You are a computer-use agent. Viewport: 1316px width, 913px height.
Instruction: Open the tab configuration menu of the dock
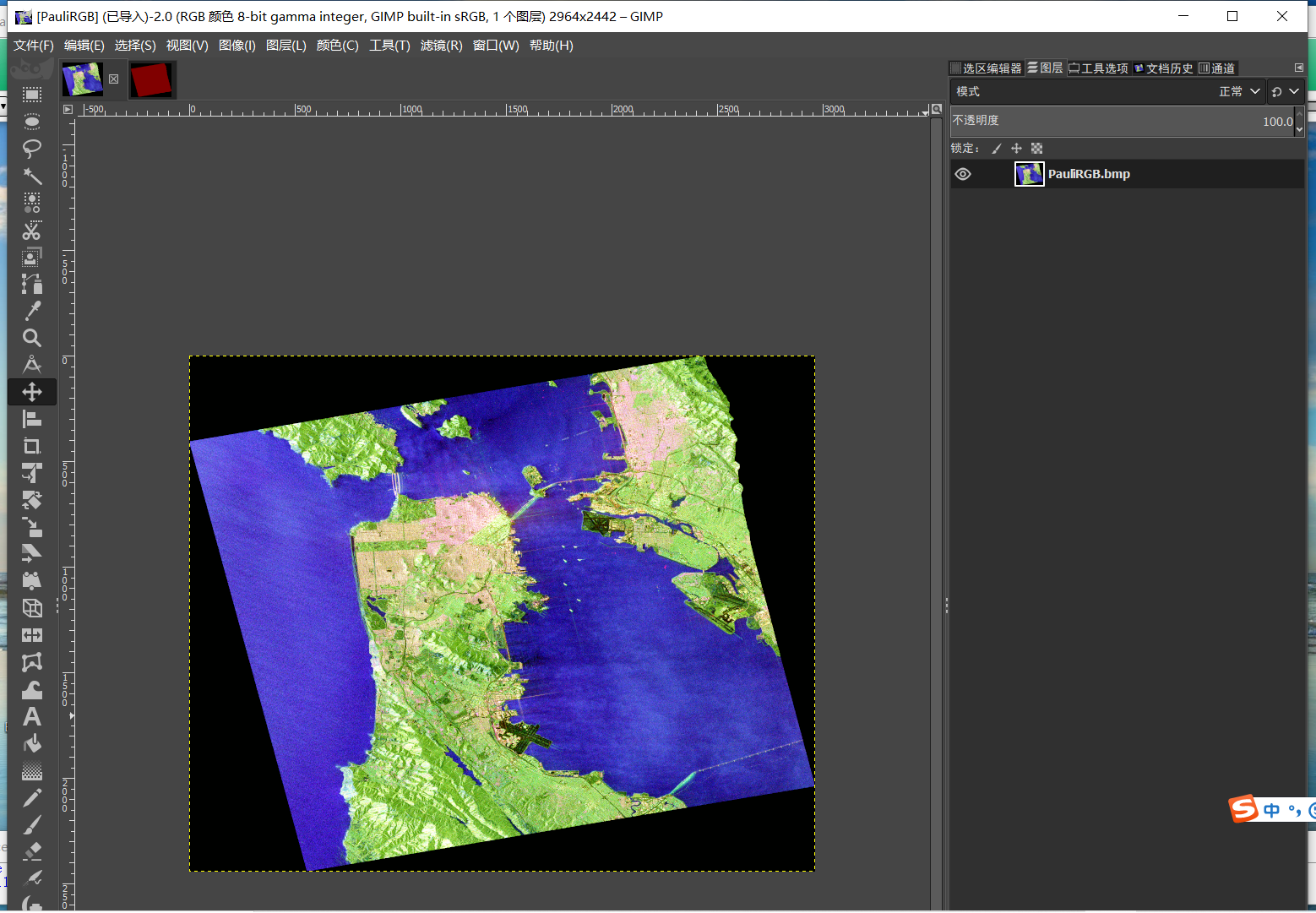1299,68
